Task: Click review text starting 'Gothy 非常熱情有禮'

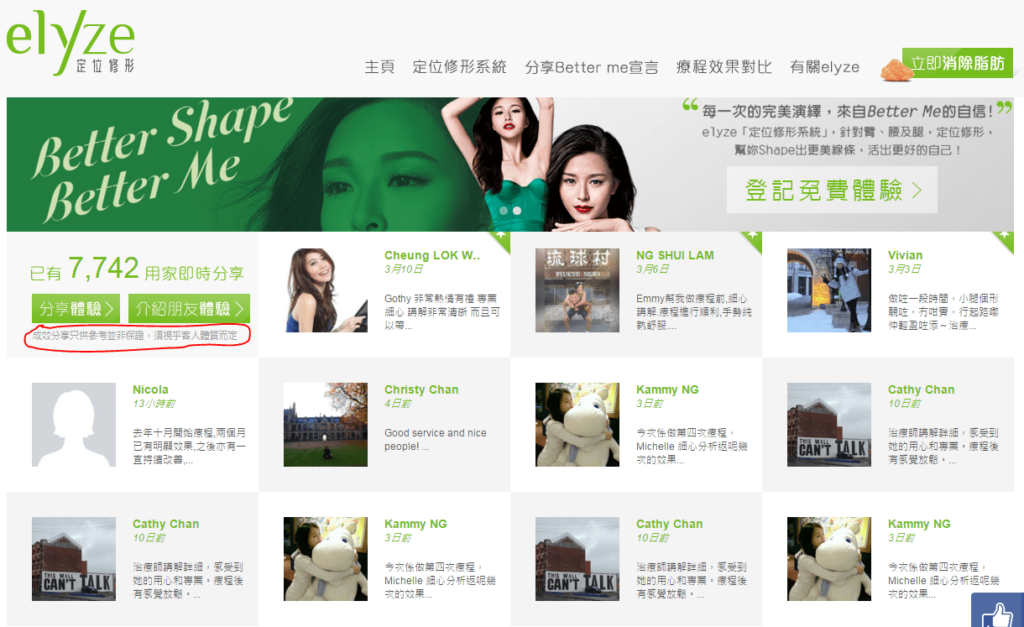Action: pos(441,312)
